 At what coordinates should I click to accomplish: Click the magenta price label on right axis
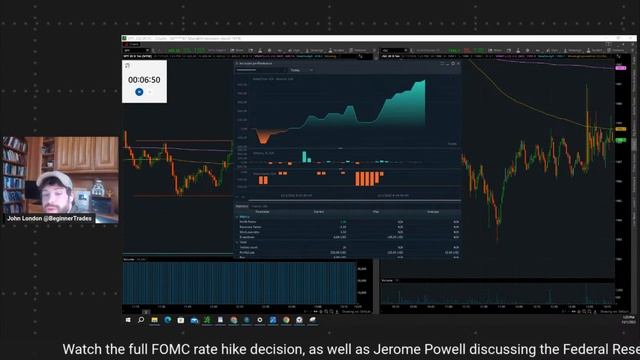620,68
